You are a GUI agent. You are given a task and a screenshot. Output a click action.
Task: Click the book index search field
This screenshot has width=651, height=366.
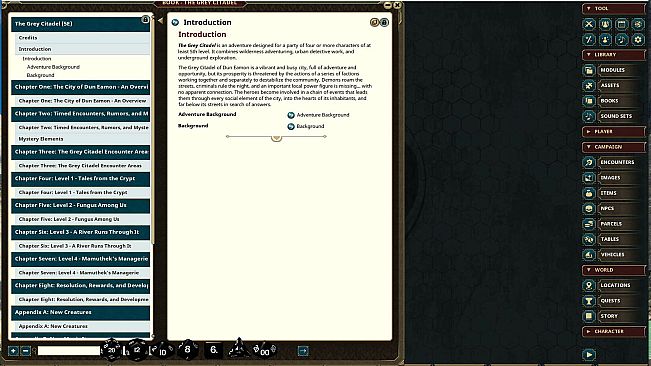tap(69, 351)
